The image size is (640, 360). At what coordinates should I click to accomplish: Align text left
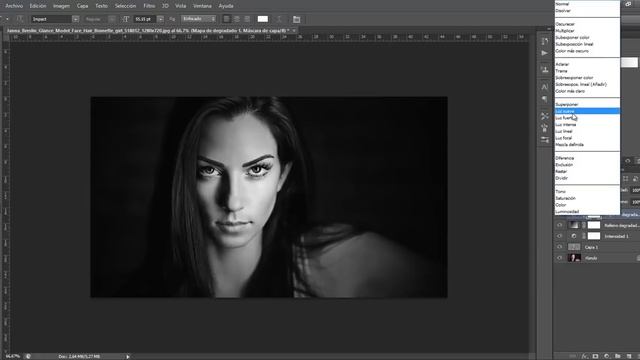(x=227, y=19)
